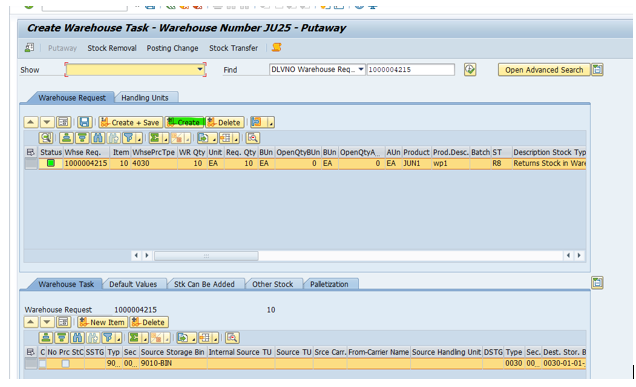Screen dimensions: 636x387
Task: Click the green highlighted Create button
Action: (x=184, y=122)
